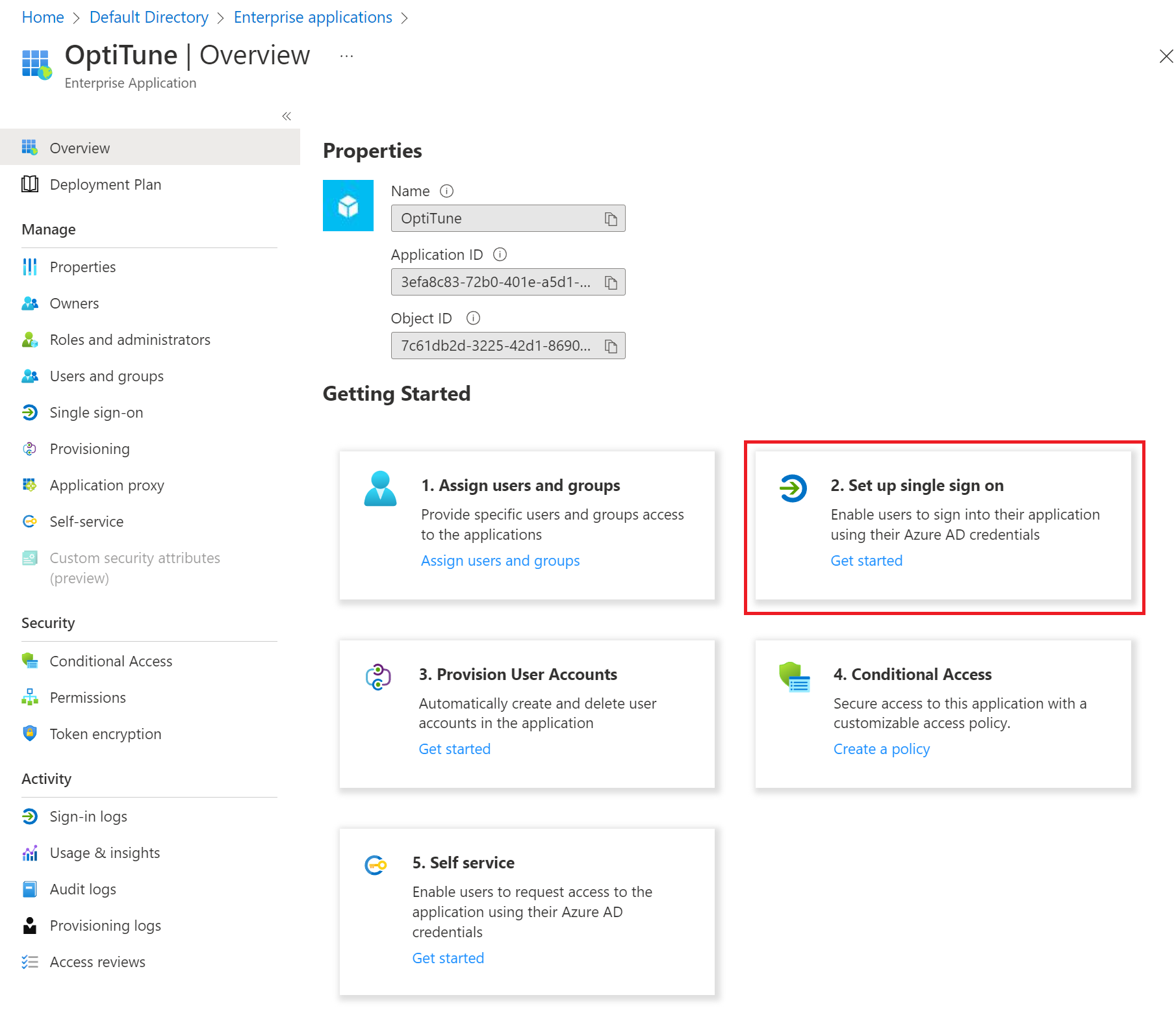Click the Users and groups icon
Screen dimensions: 1176x1021
pyautogui.click(x=30, y=375)
